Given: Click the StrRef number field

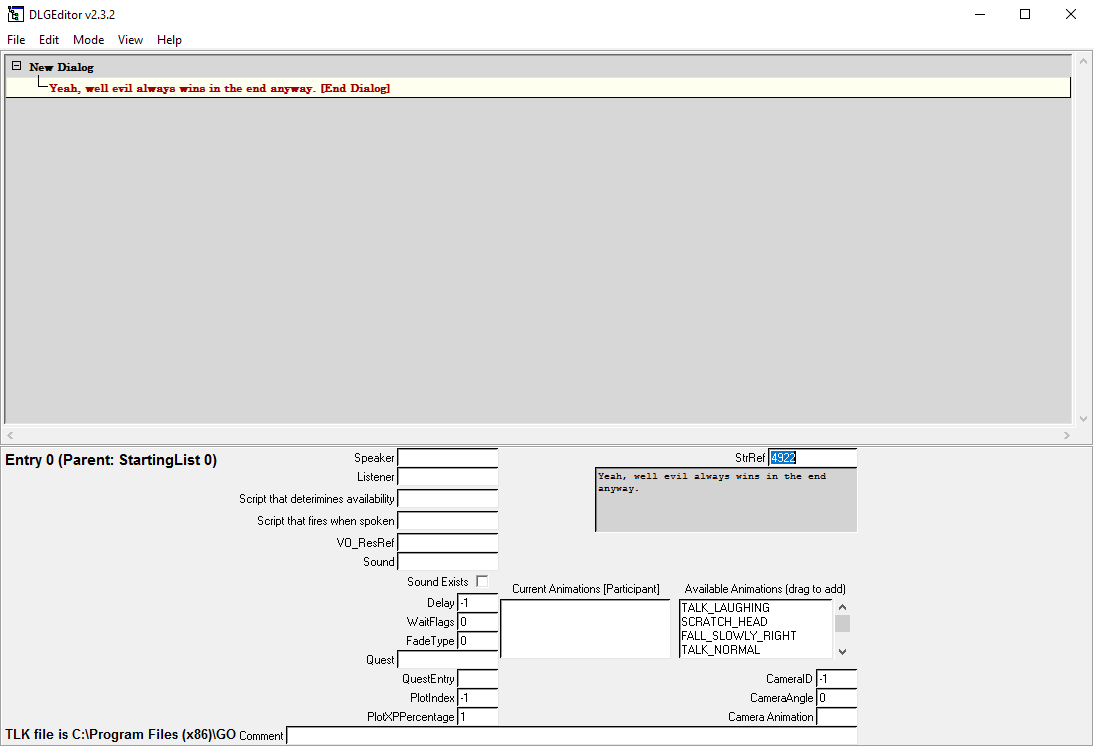Looking at the screenshot, I should pos(812,458).
